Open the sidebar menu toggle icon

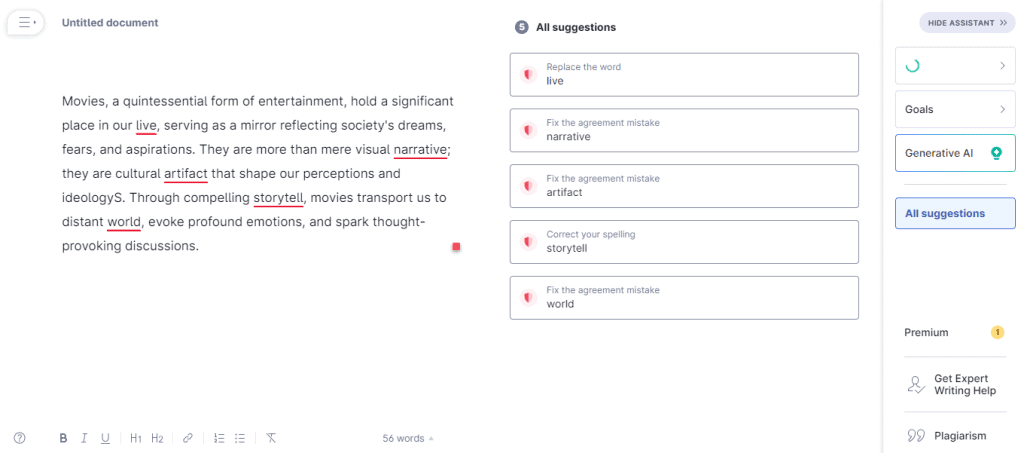26,22
